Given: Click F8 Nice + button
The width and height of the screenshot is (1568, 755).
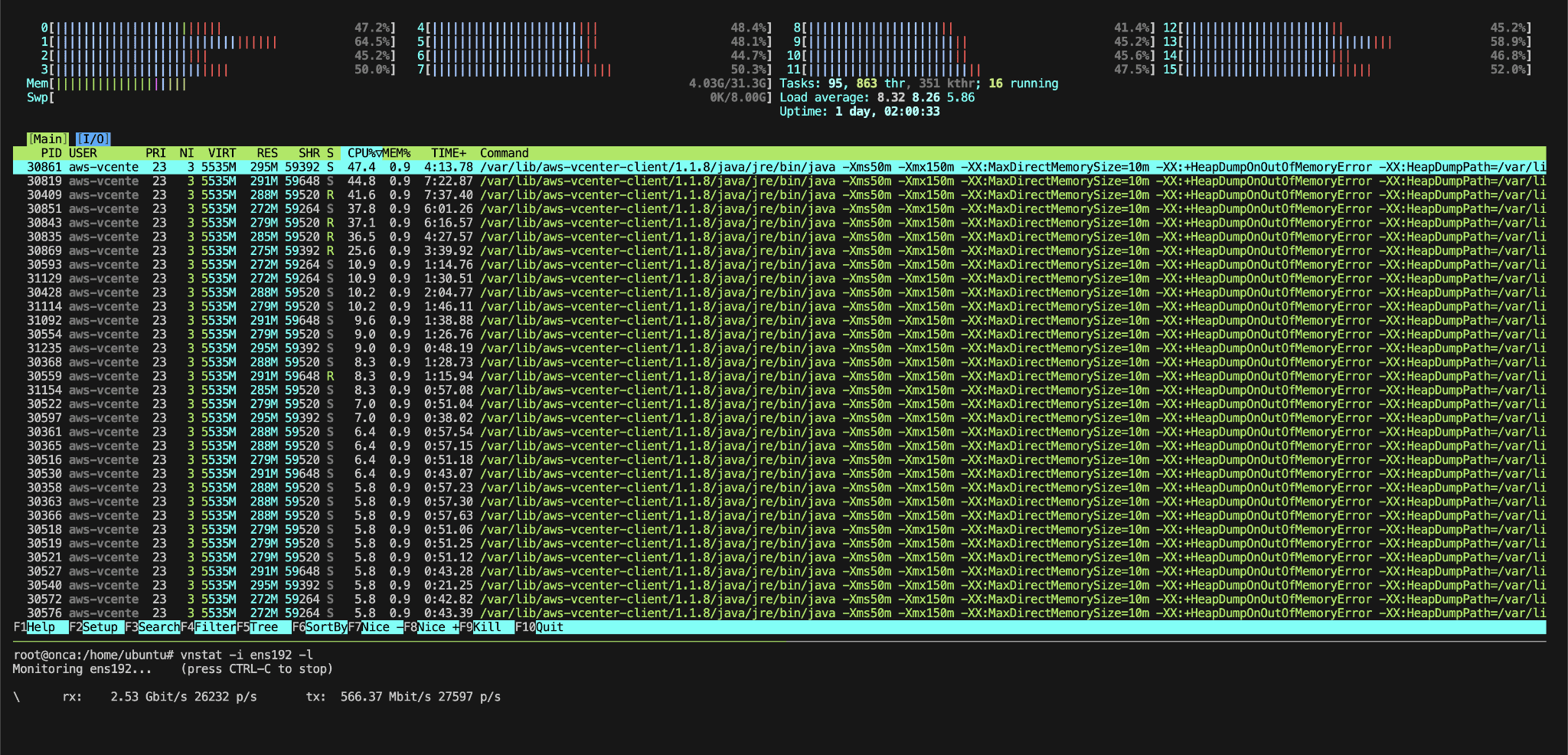Looking at the screenshot, I should coord(432,627).
